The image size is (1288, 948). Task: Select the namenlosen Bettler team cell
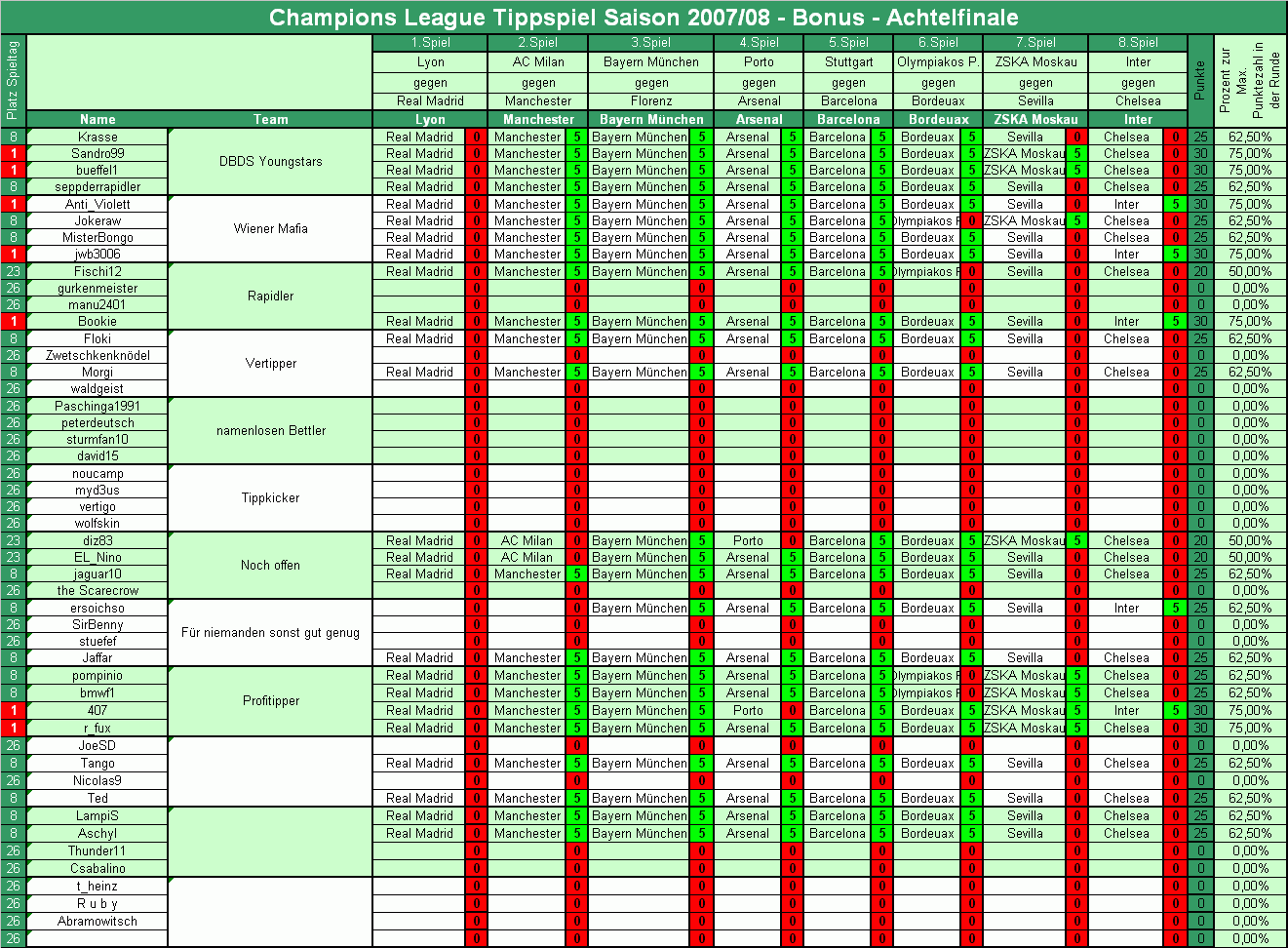tap(270, 431)
